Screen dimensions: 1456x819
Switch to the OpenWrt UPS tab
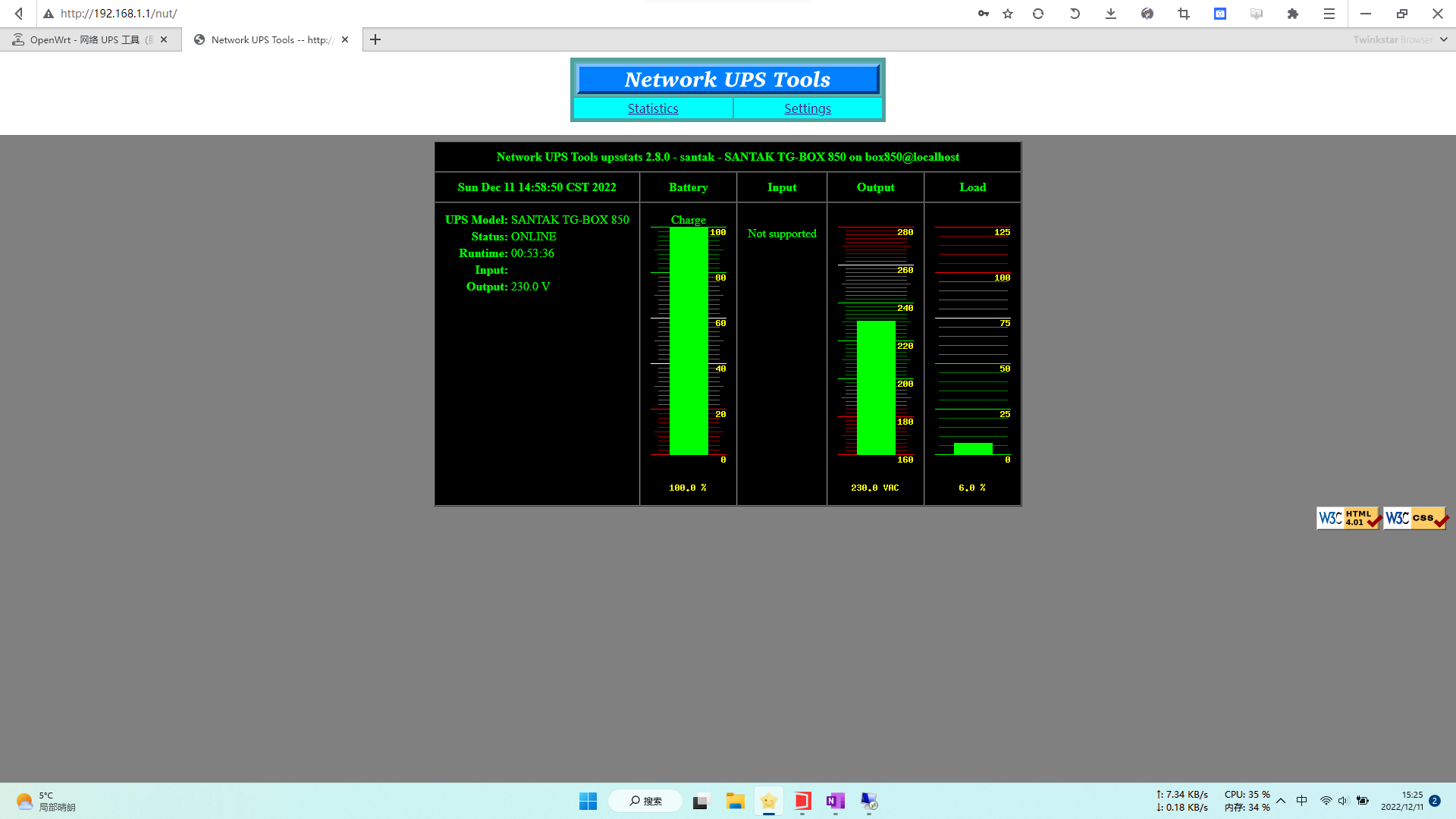[x=85, y=39]
